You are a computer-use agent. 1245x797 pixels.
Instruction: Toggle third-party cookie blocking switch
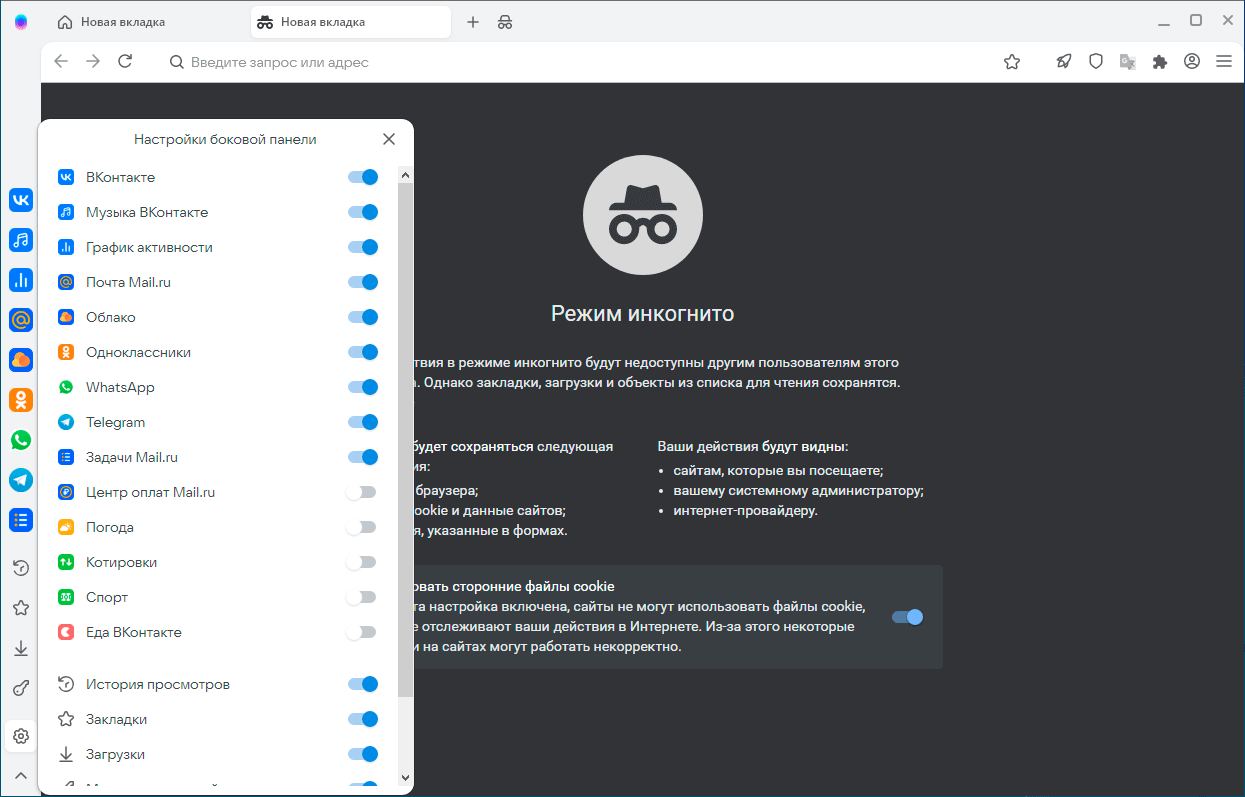908,617
